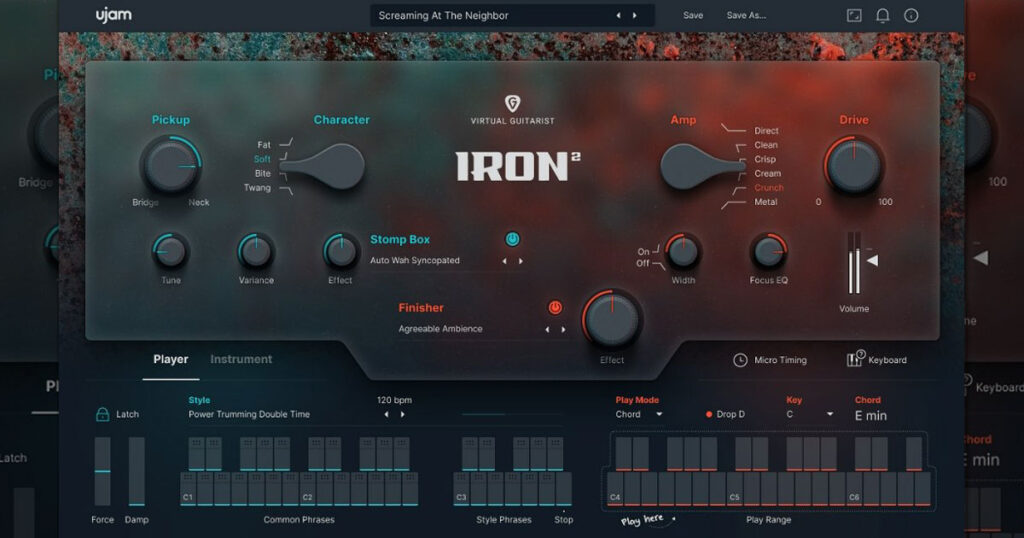Viewport: 1024px width, 538px height.
Task: Open Micro Timing settings
Action: point(770,360)
